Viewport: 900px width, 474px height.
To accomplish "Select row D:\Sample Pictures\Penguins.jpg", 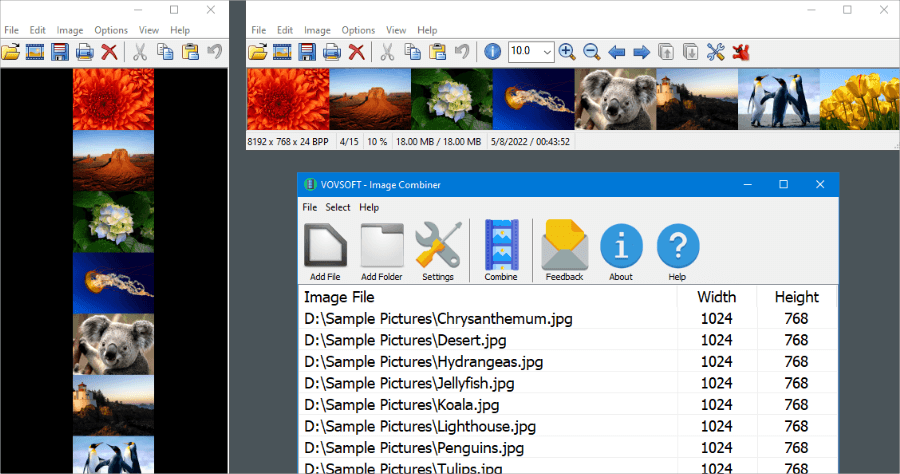I will coord(568,448).
